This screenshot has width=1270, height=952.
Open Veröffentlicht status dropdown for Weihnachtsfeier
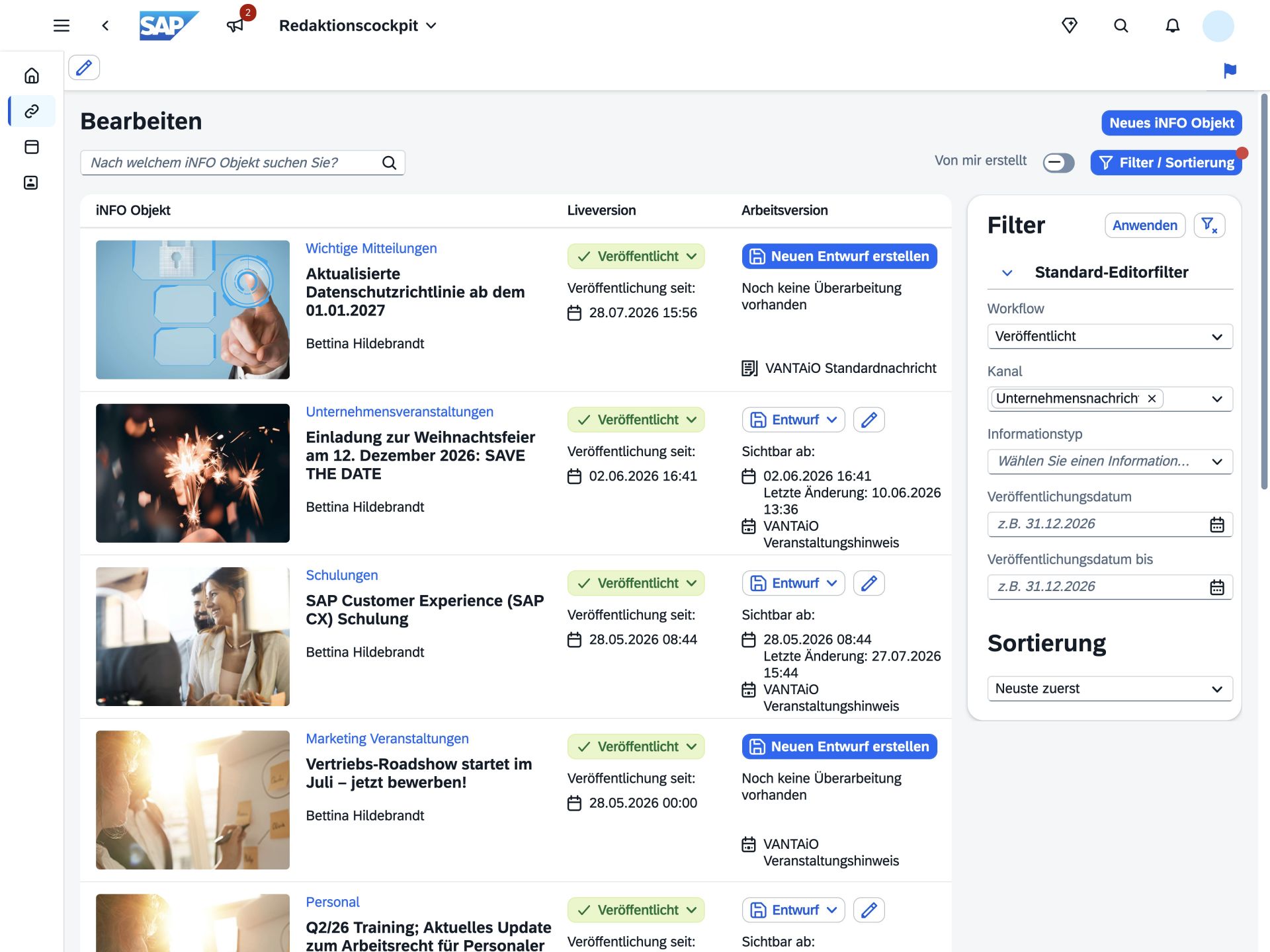tap(636, 420)
